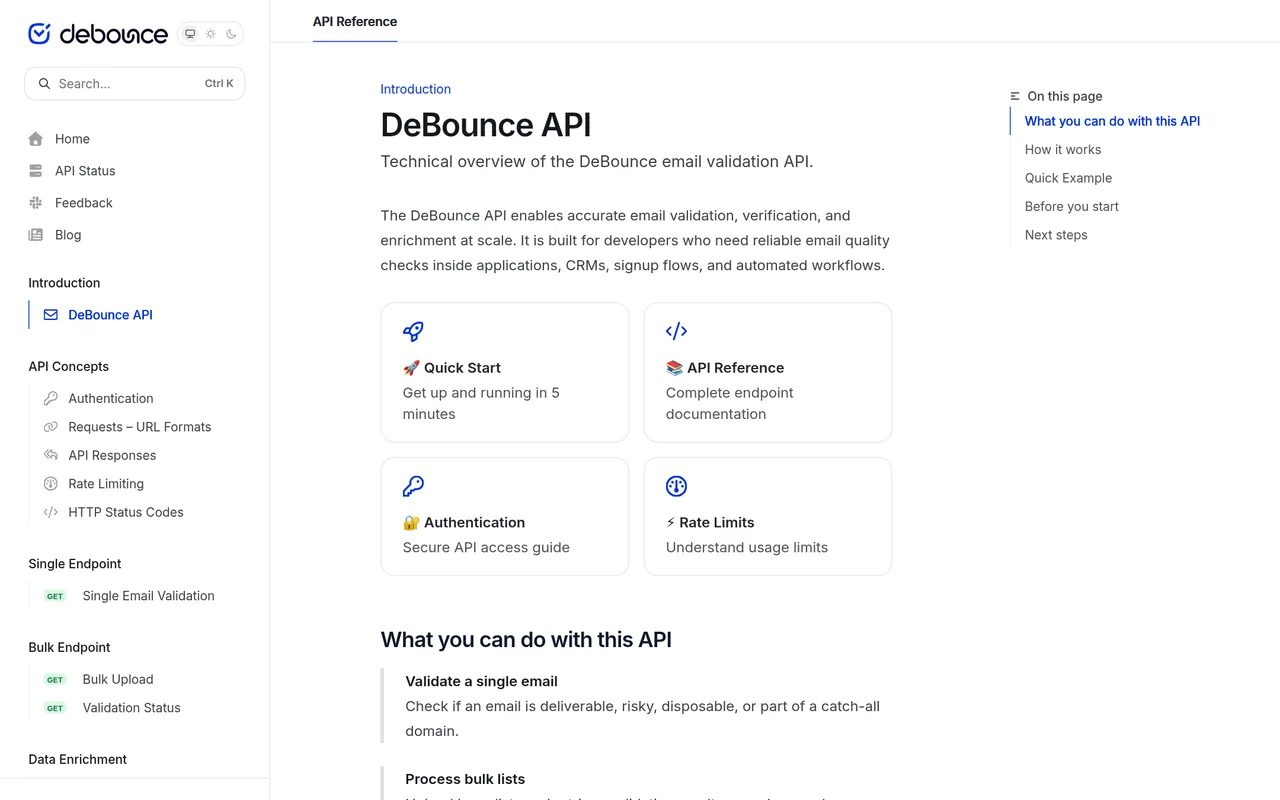Click the Feedback Slack icon
This screenshot has height=800, width=1280.
(36, 203)
